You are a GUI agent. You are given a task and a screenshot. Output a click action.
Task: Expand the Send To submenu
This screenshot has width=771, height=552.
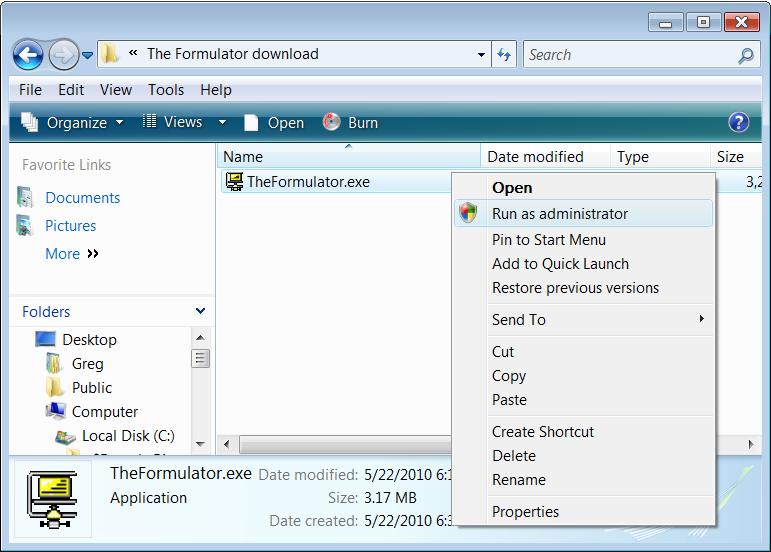tap(583, 320)
